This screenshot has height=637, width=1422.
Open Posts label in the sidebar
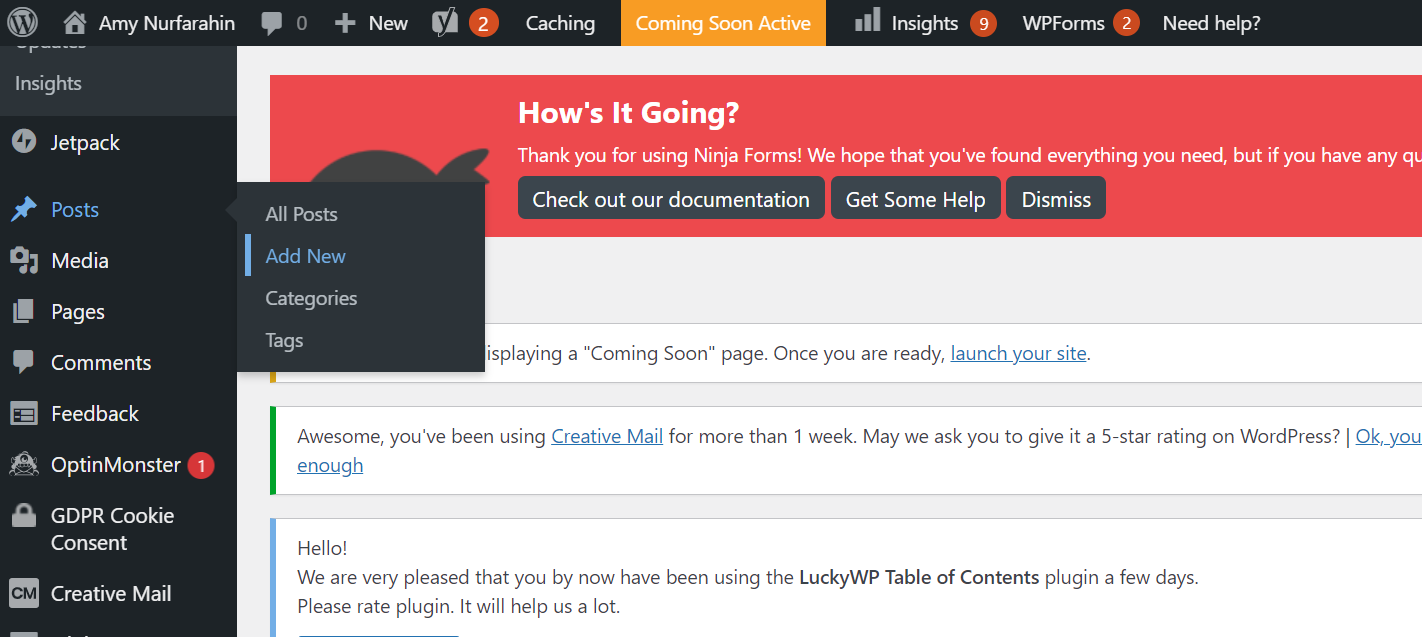pos(75,210)
